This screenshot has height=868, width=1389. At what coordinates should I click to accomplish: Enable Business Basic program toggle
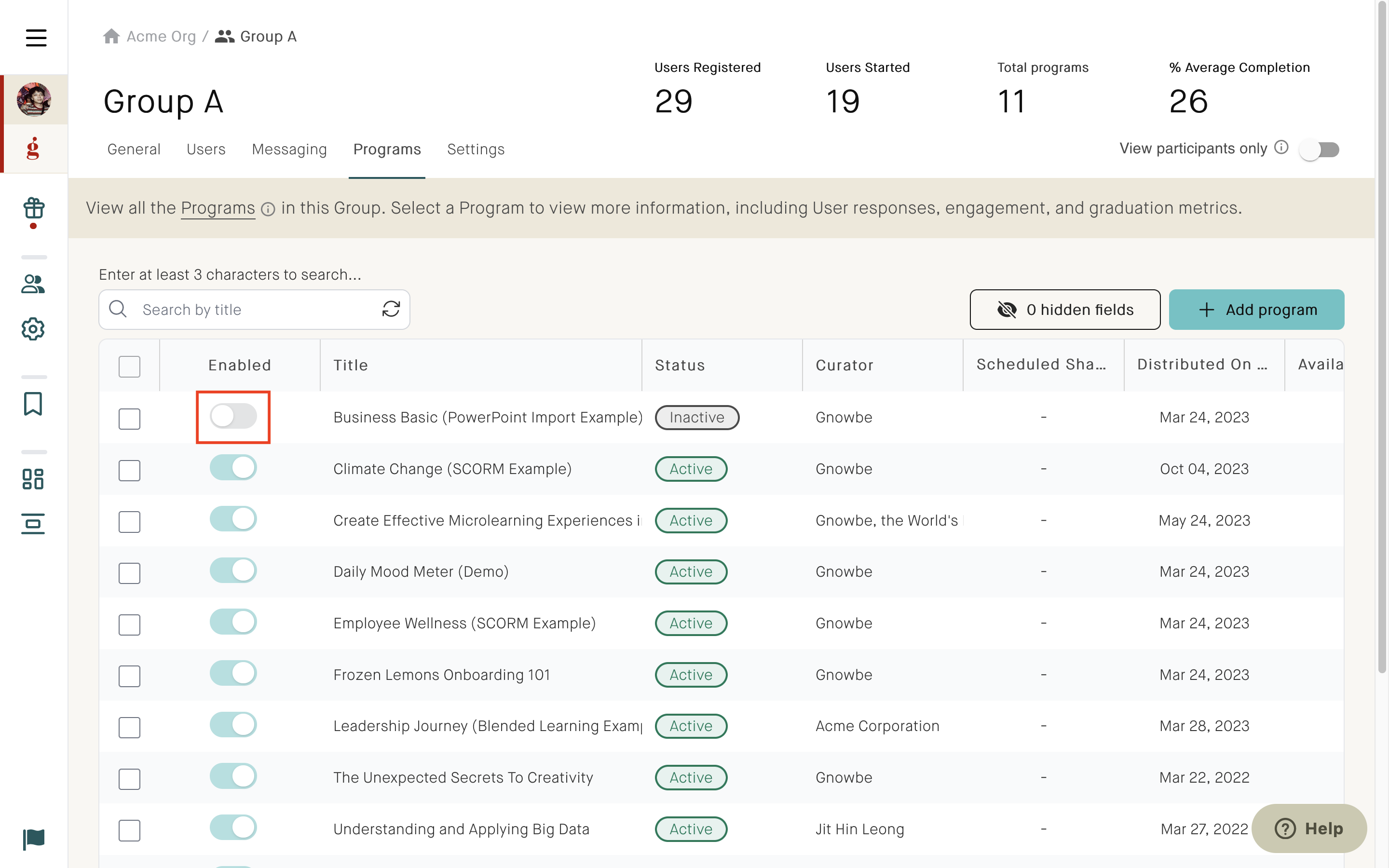tap(233, 416)
